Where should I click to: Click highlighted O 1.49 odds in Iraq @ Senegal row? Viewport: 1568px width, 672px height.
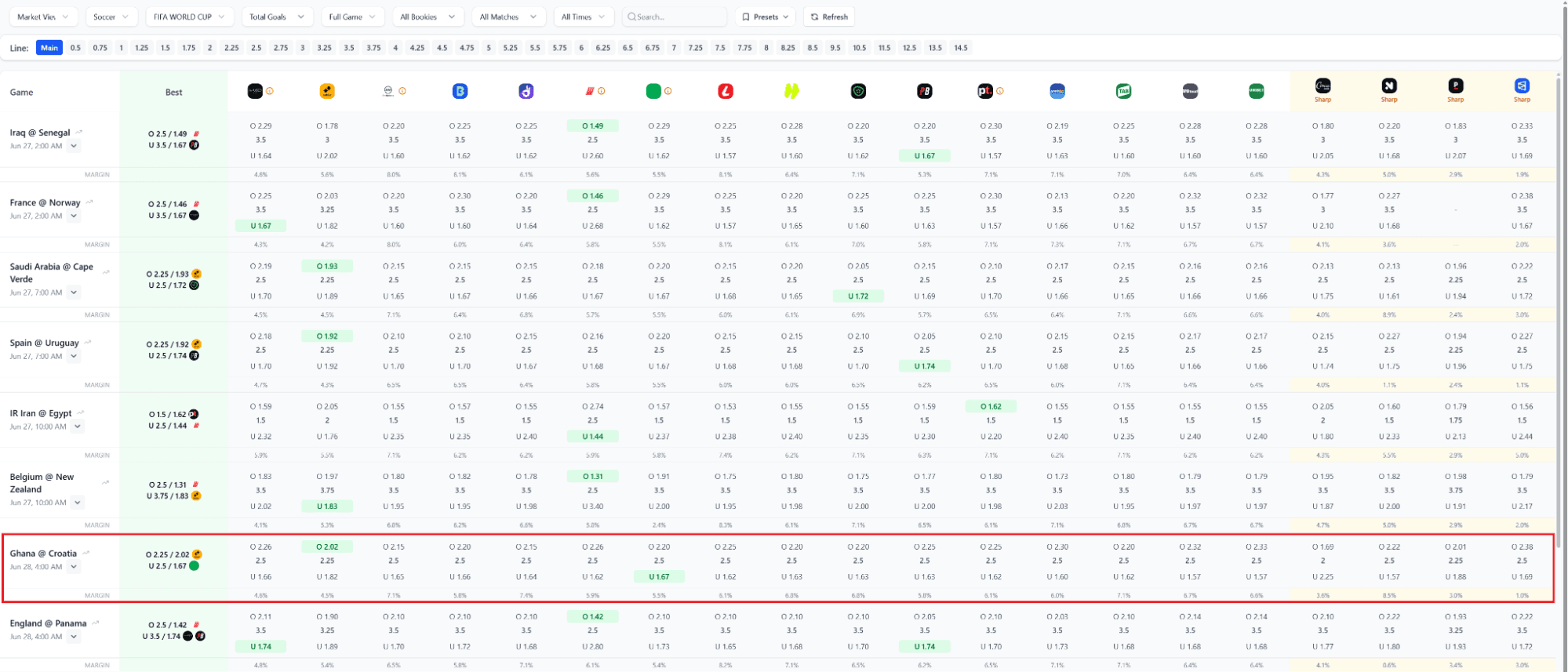[593, 125]
